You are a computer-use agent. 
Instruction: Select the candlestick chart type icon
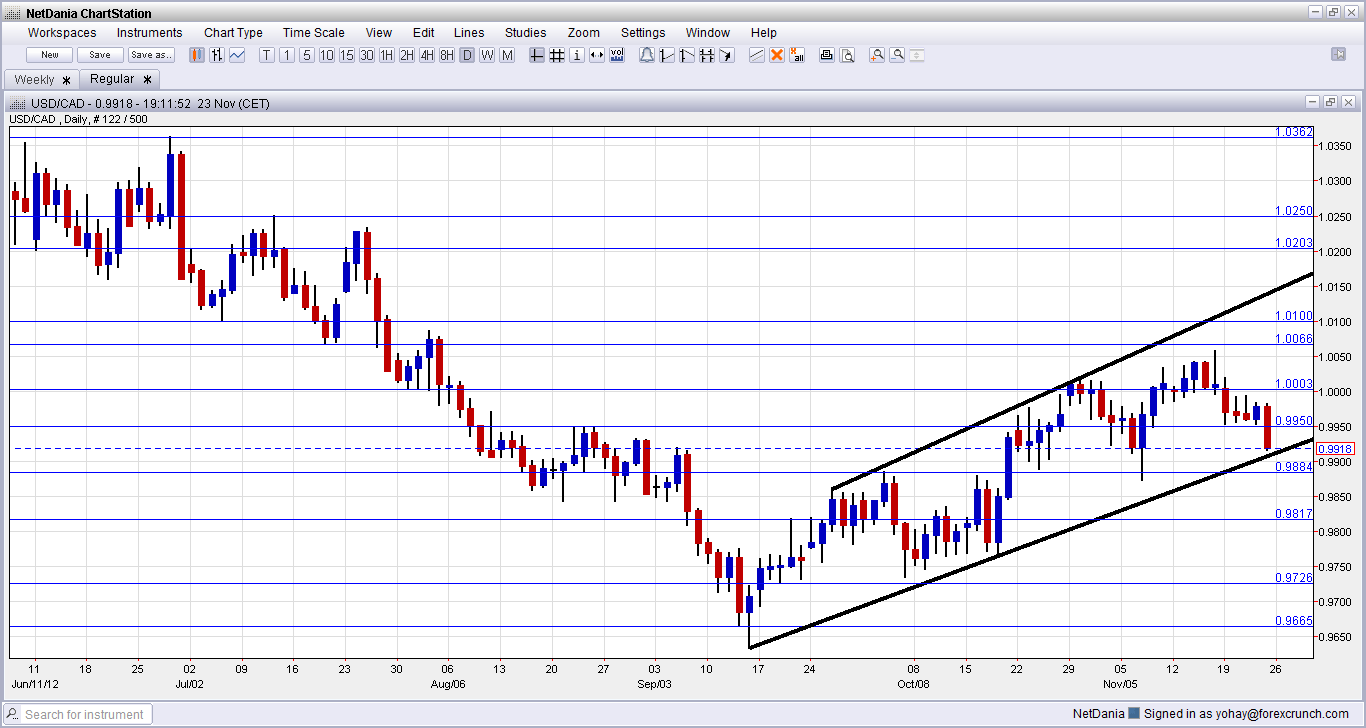tap(197, 55)
